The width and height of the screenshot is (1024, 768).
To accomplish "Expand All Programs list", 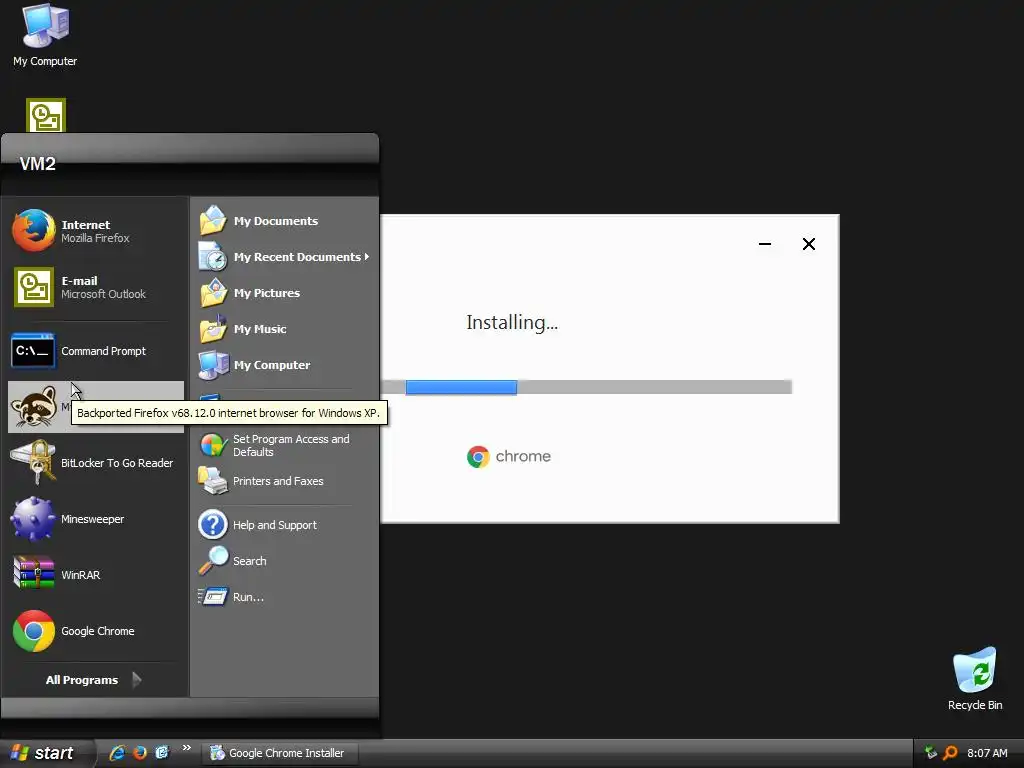I will pyautogui.click(x=93, y=680).
